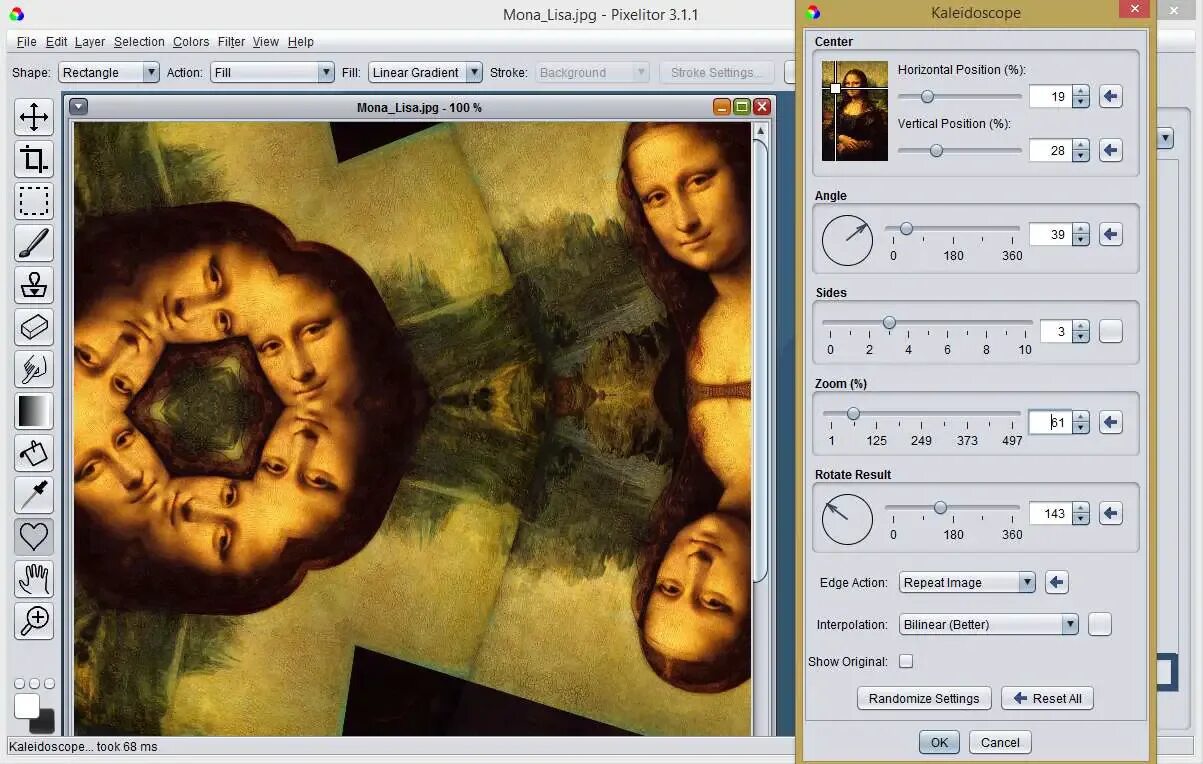Click the Sides slider handle
The image size is (1203, 764).
pos(889,323)
